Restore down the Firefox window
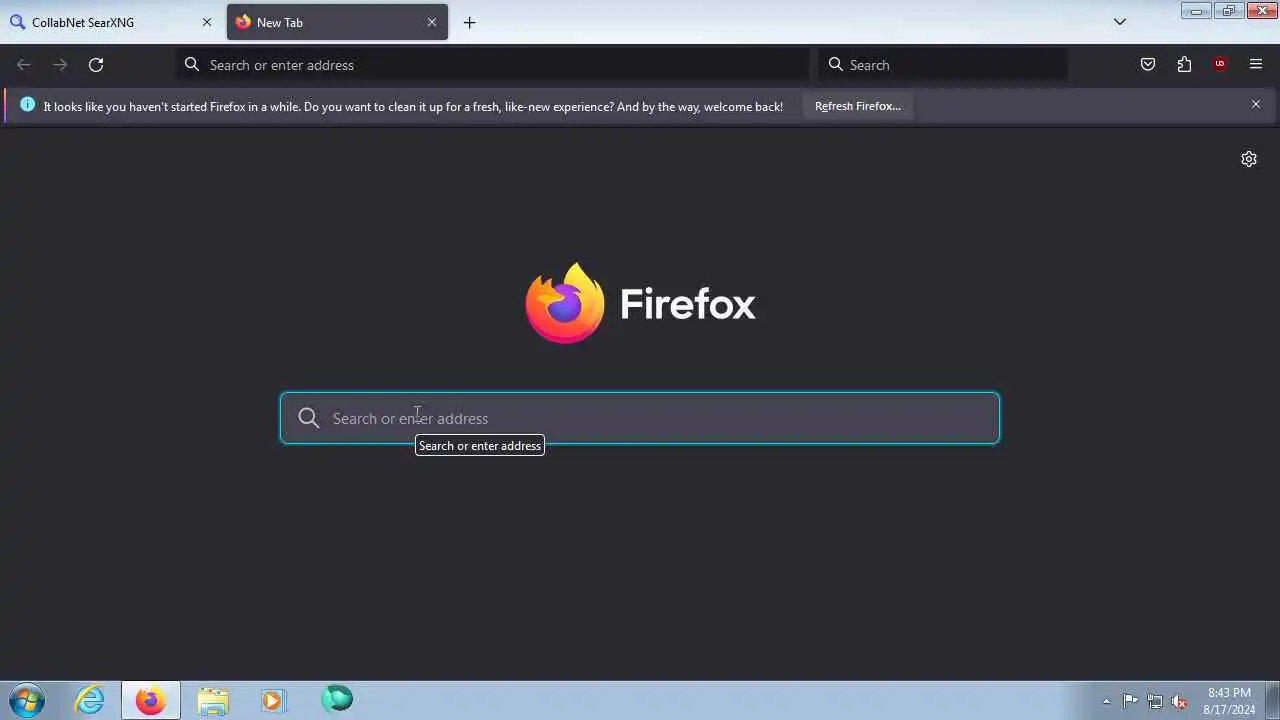Screen dimensions: 1280x720 1229,11
